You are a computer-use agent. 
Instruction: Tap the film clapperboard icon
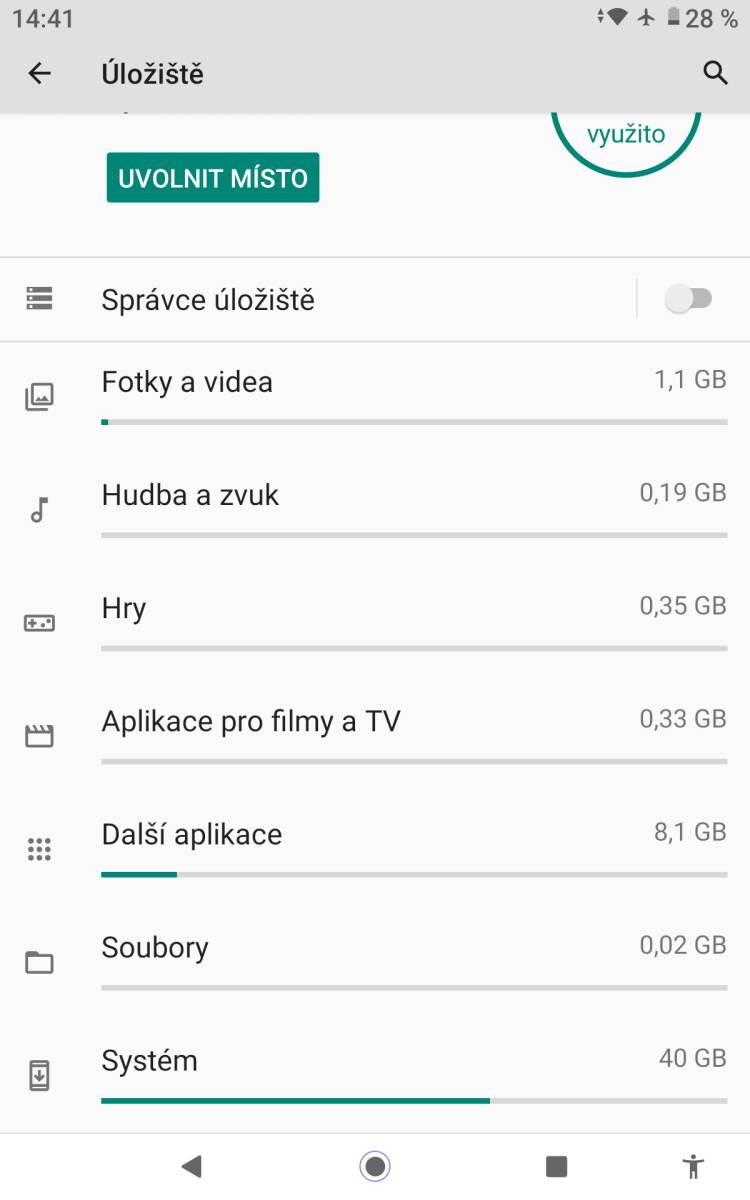39,737
